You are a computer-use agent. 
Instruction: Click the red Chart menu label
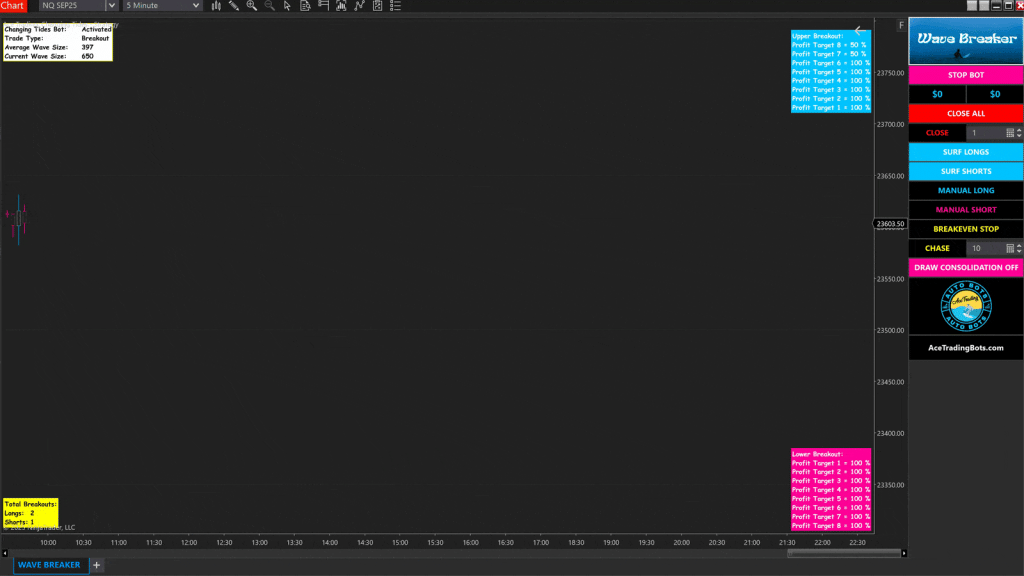(x=12, y=5)
